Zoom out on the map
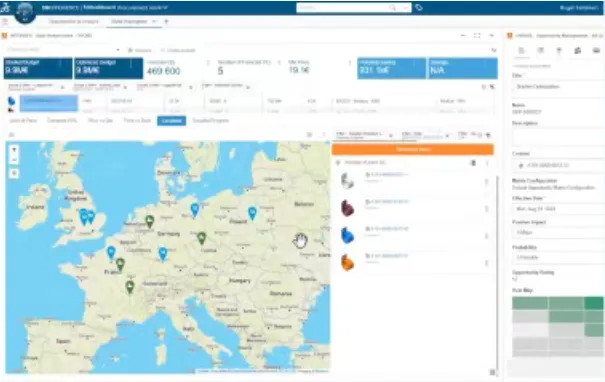Viewport: 605px width, 382px height. click(14, 159)
